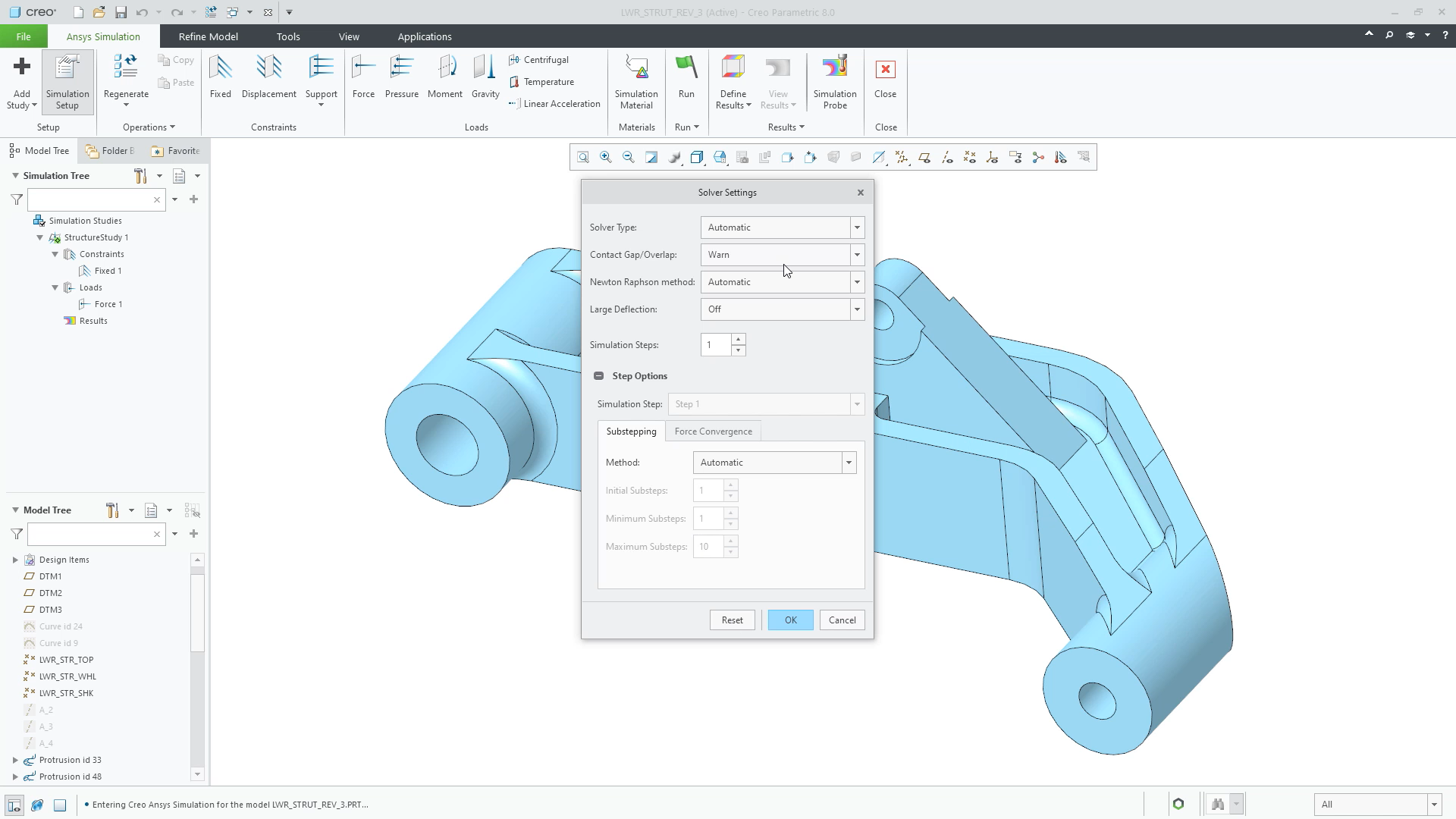This screenshot has height=819, width=1456.
Task: Select the Substepping tab
Action: 631,431
